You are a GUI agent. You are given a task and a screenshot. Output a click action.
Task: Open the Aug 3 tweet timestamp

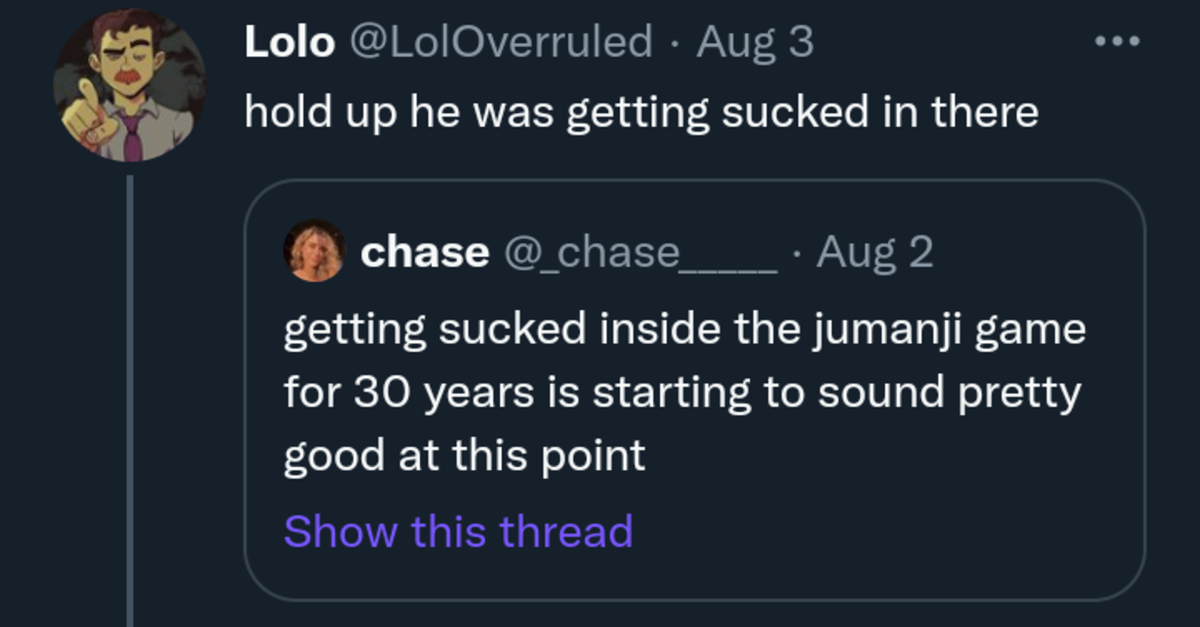pos(754,42)
